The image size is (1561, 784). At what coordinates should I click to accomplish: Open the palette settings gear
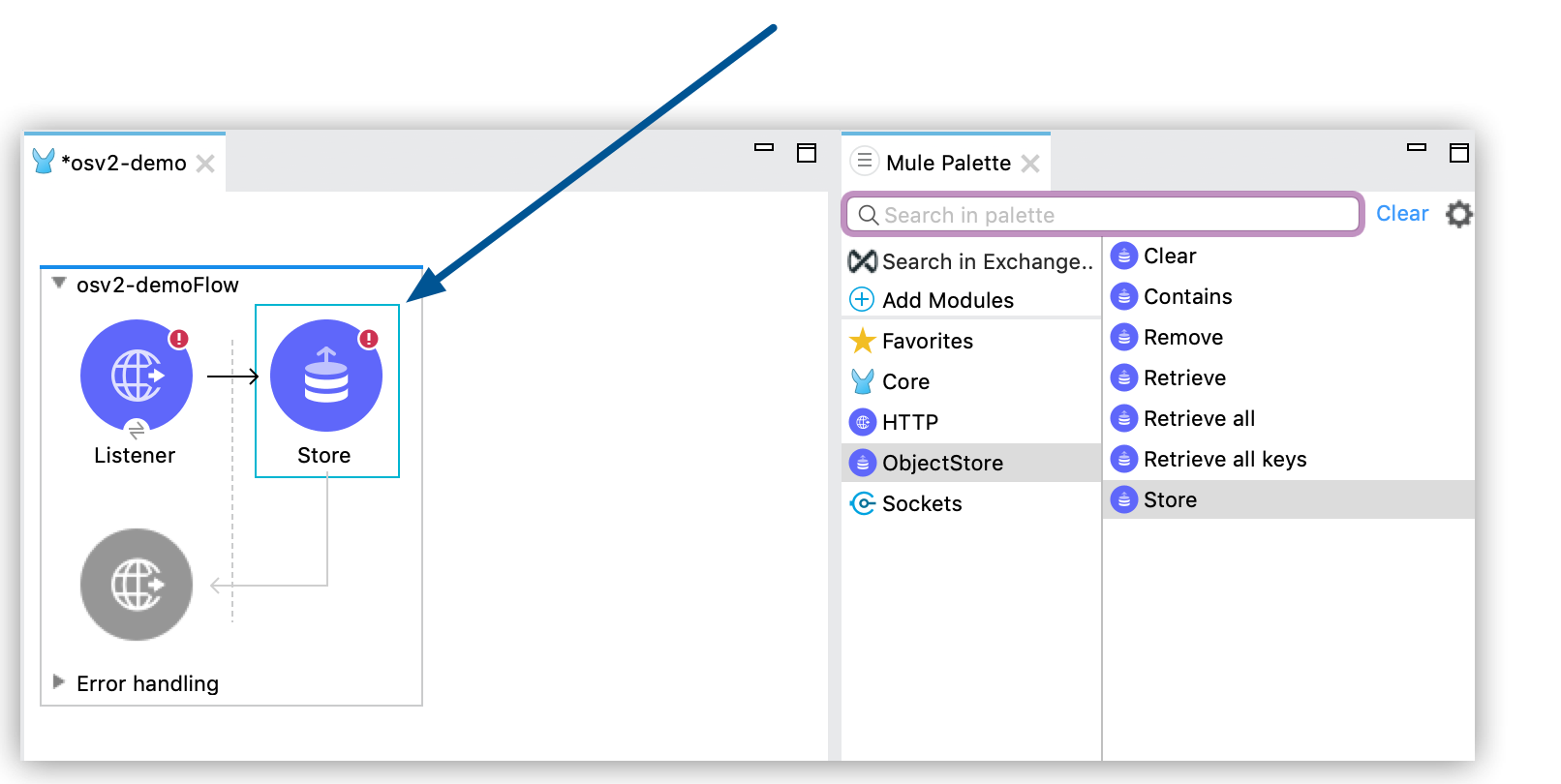coord(1458,214)
